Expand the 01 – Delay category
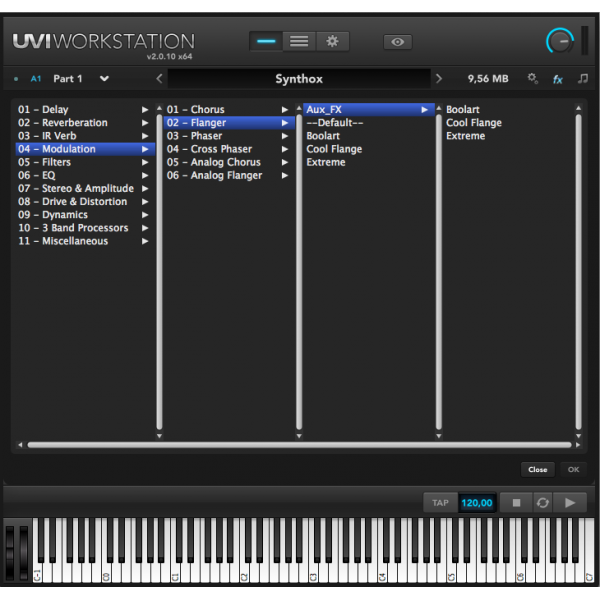 (83, 109)
